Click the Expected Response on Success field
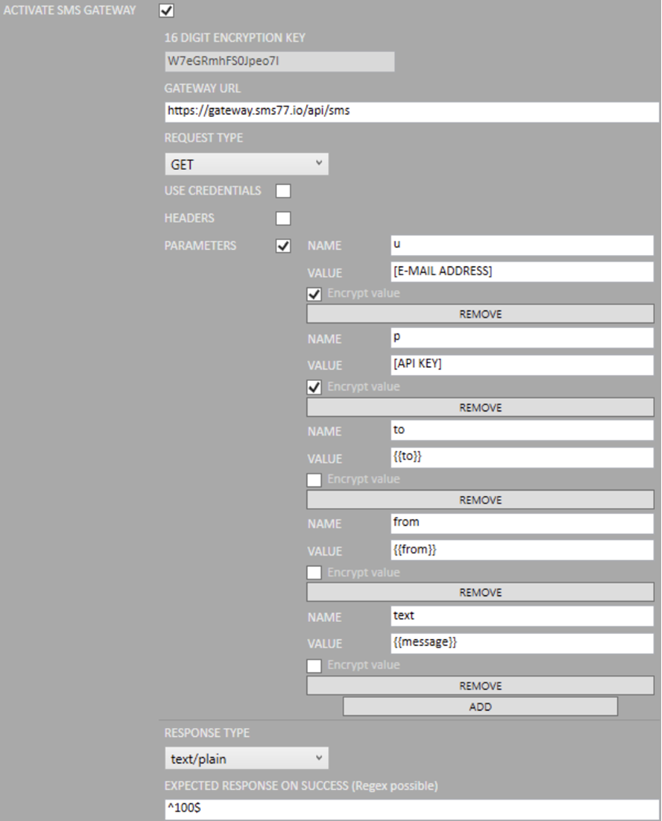Image resolution: width=662 pixels, height=821 pixels. click(411, 808)
